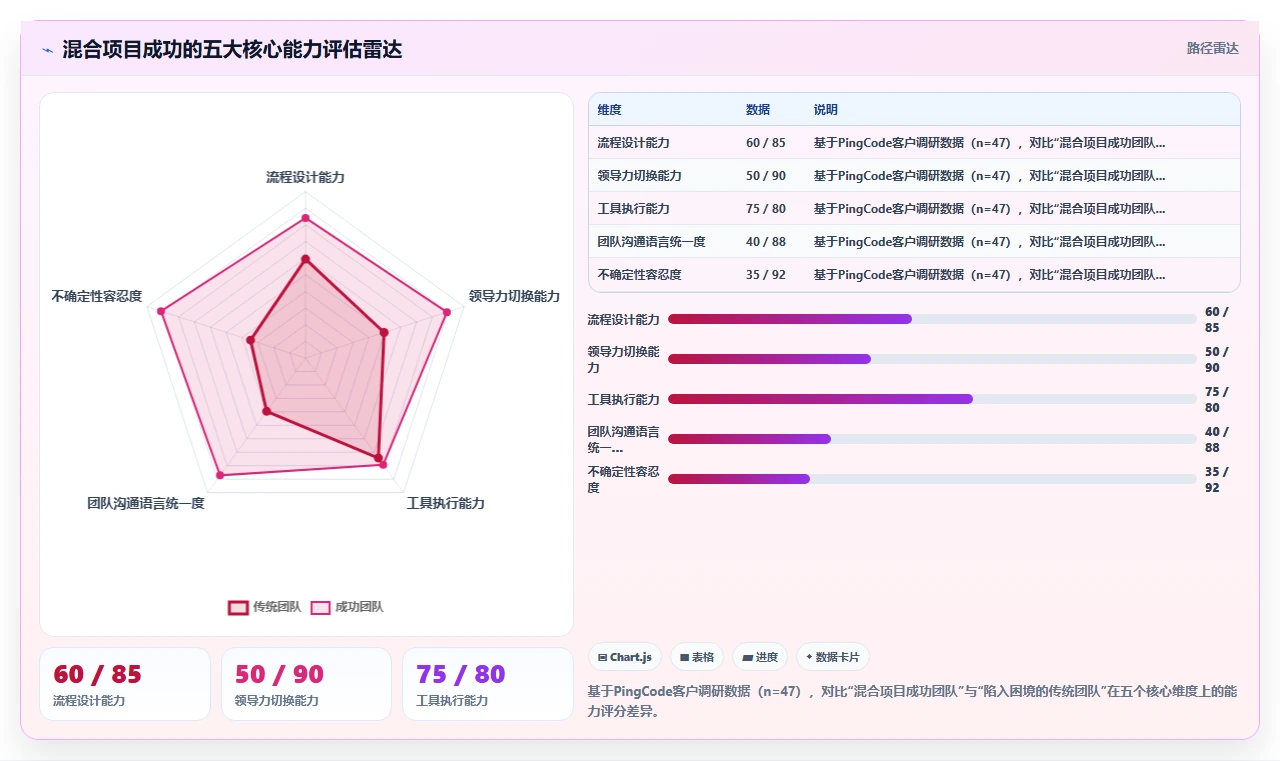Image resolution: width=1280 pixels, height=761 pixels.
Task: Click the 领导力切换能力 table row cell
Action: pyautogui.click(x=640, y=176)
